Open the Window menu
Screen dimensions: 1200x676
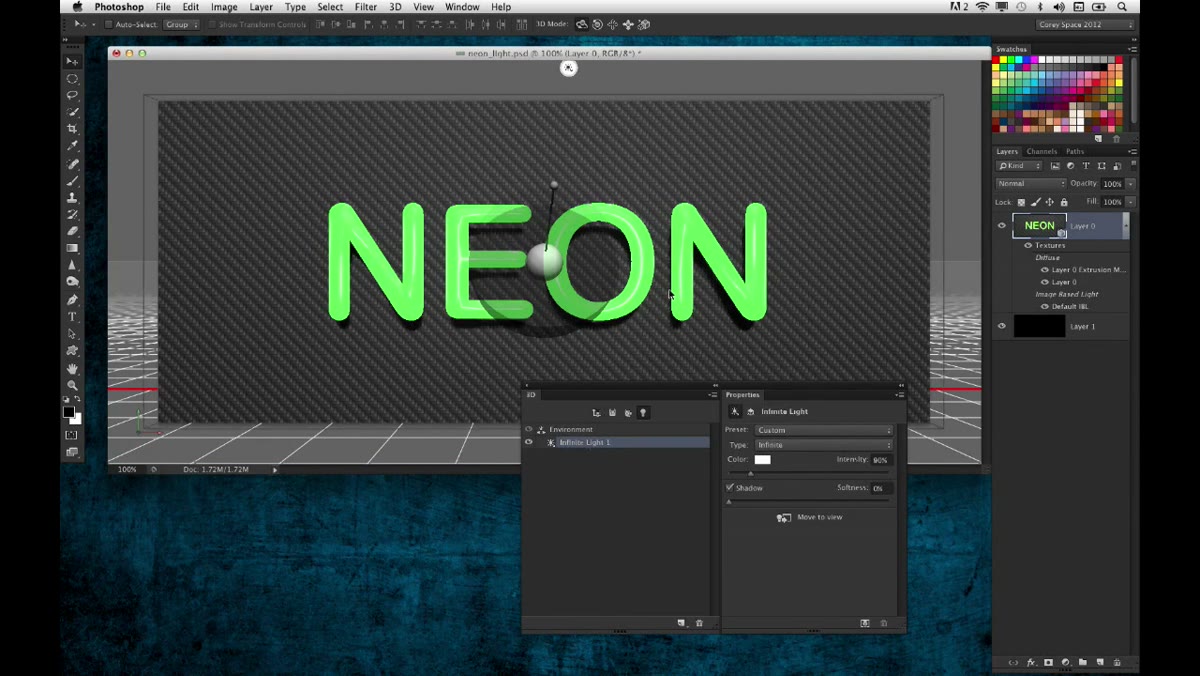pos(462,7)
